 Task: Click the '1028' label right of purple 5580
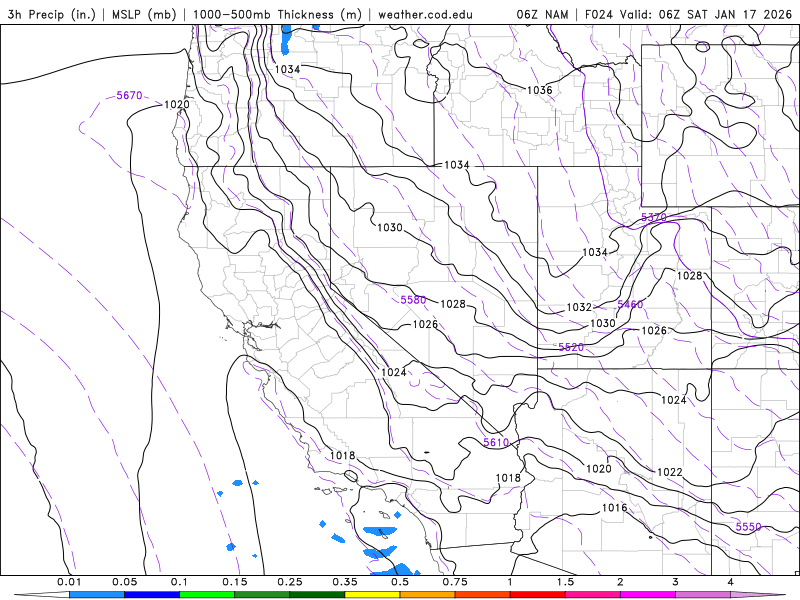pyautogui.click(x=453, y=304)
